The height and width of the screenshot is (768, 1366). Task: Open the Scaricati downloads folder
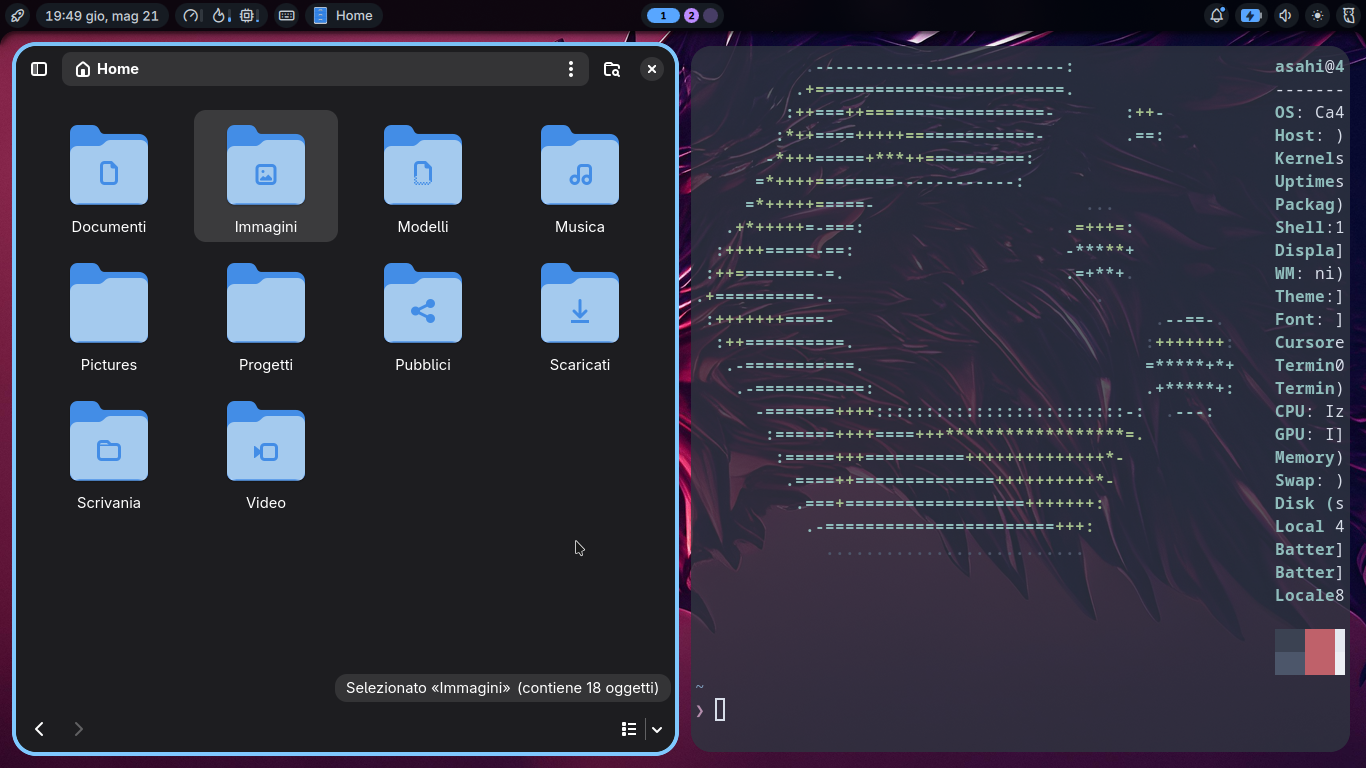click(x=580, y=303)
